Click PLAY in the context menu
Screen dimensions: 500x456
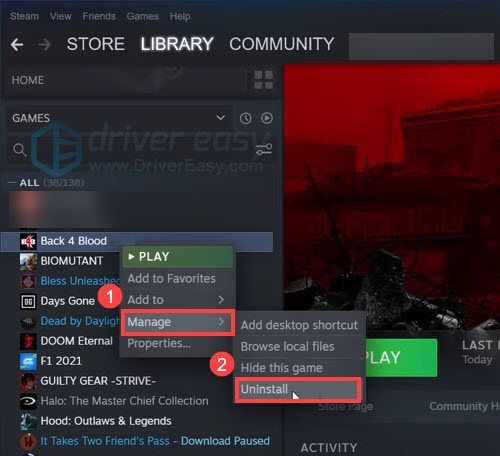point(177,257)
